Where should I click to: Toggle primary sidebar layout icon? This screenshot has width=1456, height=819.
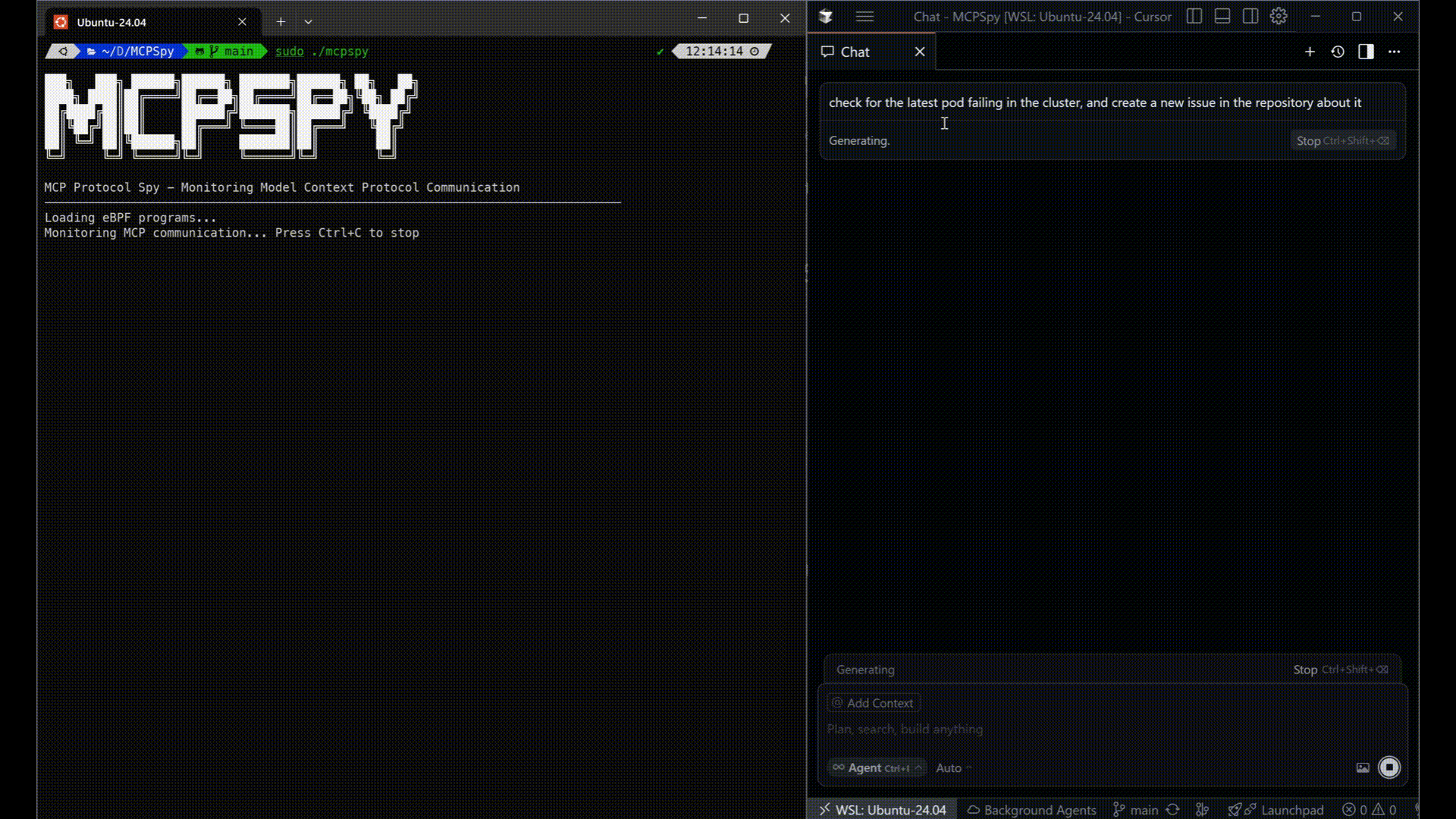click(1194, 17)
